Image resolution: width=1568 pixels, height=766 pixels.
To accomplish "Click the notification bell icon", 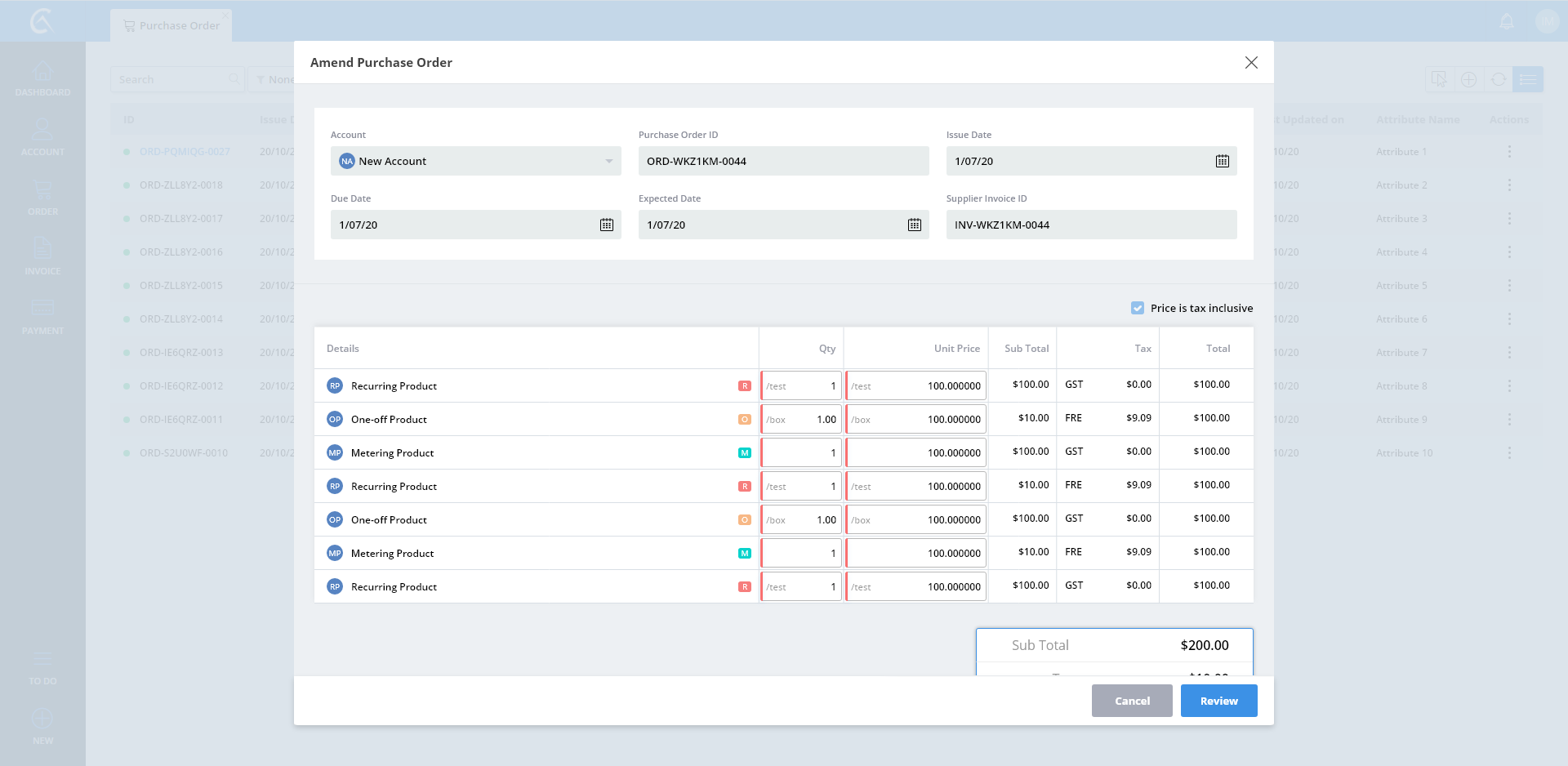I will point(1507,22).
